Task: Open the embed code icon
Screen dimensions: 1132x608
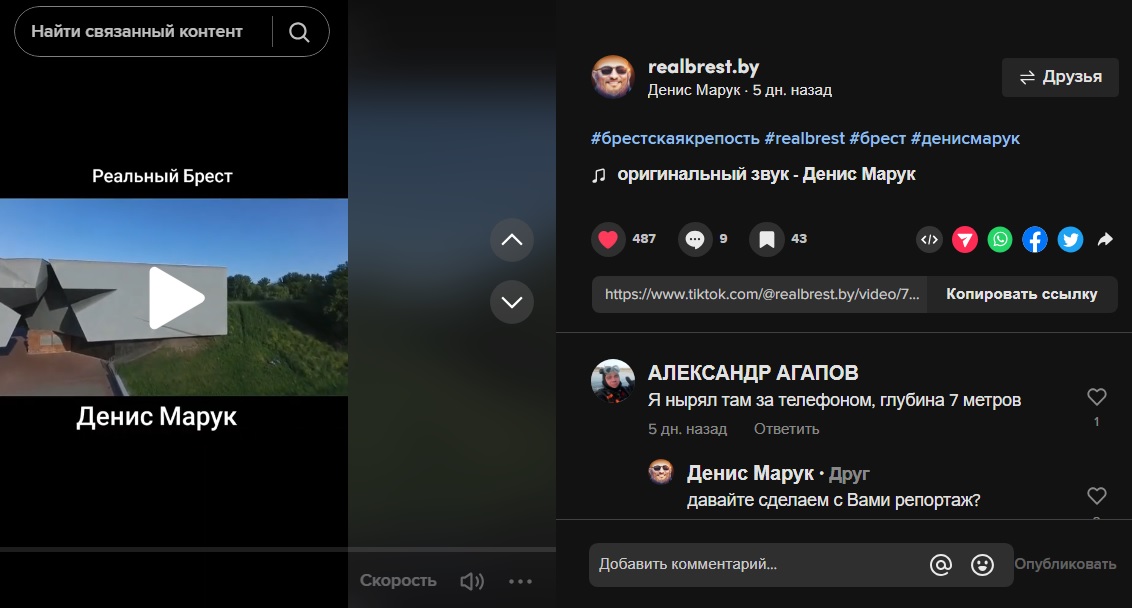Action: tap(929, 240)
